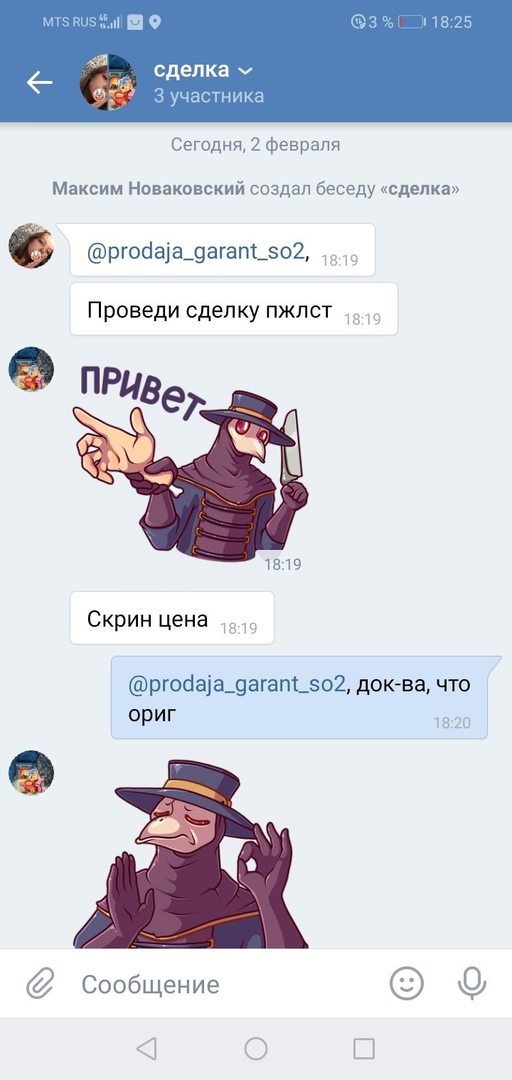
Task: Tap the first sender's avatar photo
Action: [31, 245]
